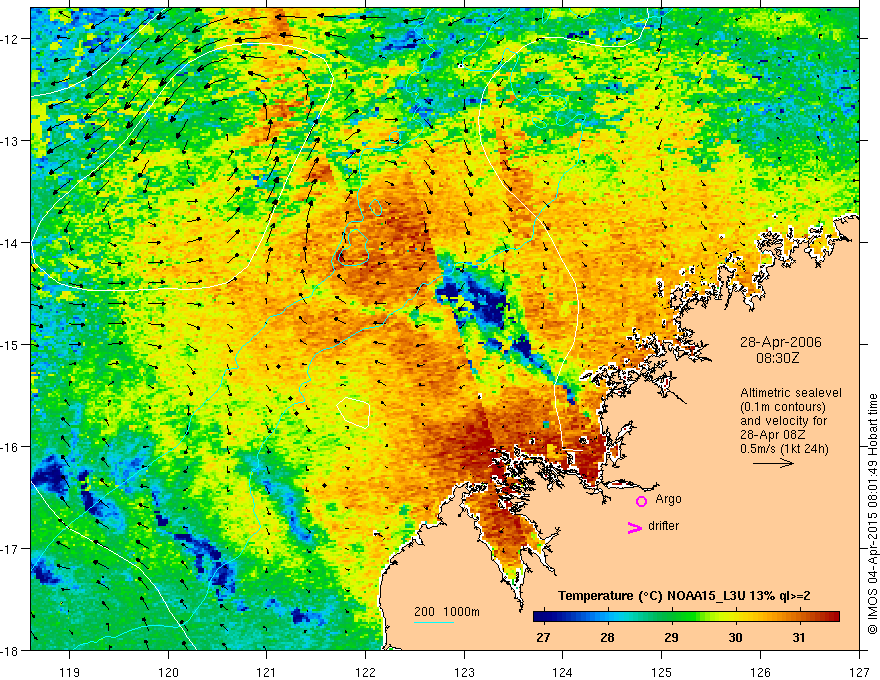The height and width of the screenshot is (680, 880).
Task: Click the longitude axis label 119
Action: [70, 672]
